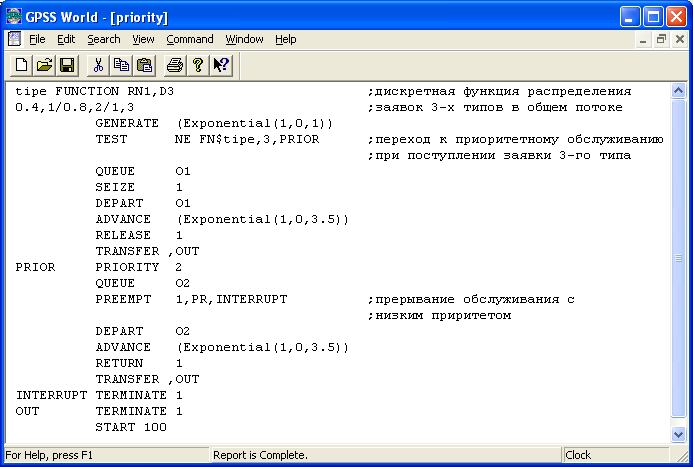
Task: Click comment 'низким приритетом'
Action: pyautogui.click(x=442, y=315)
